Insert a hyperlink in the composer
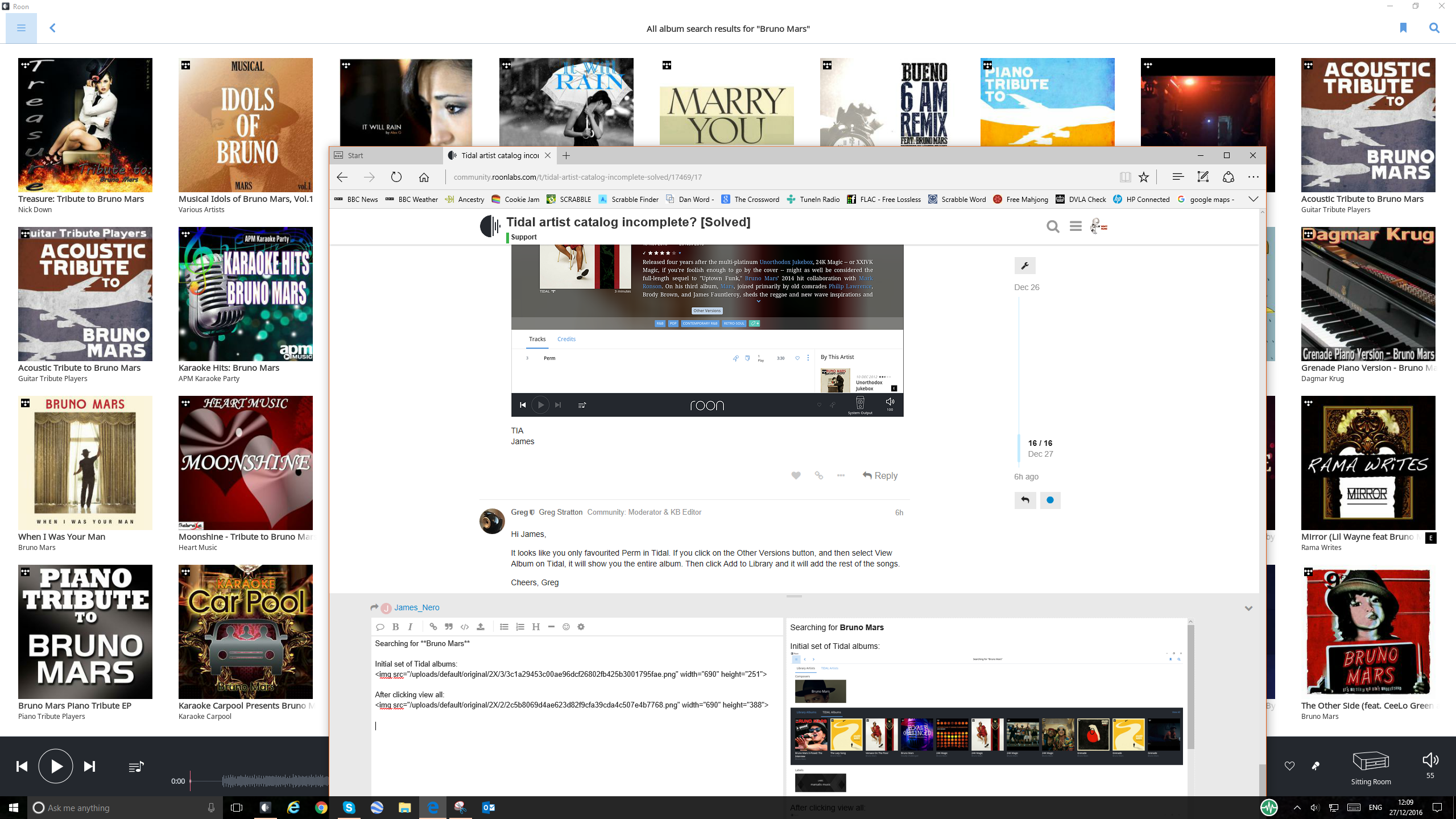This screenshot has height=819, width=1456. [x=433, y=627]
